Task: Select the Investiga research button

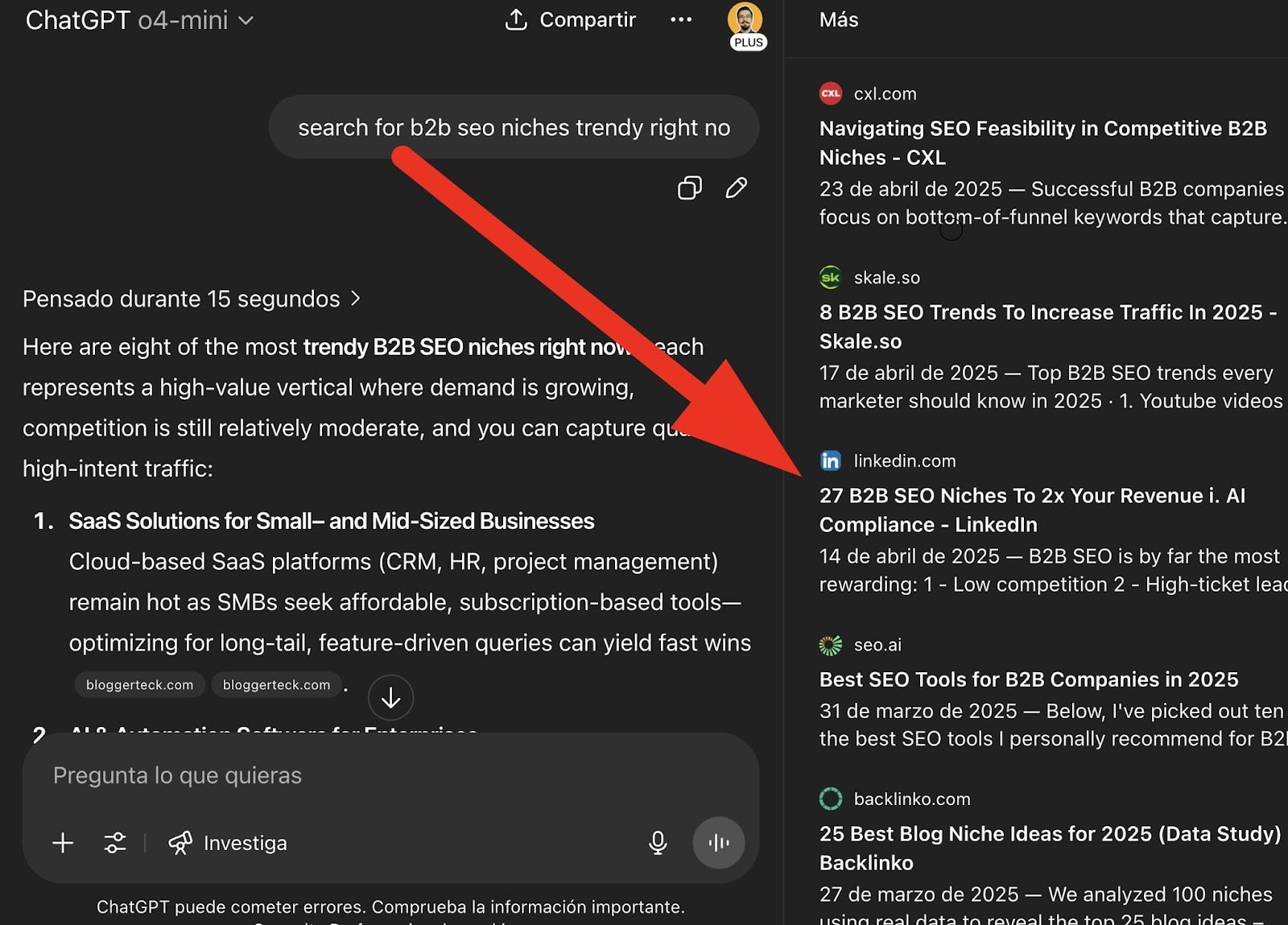Action: tap(228, 843)
